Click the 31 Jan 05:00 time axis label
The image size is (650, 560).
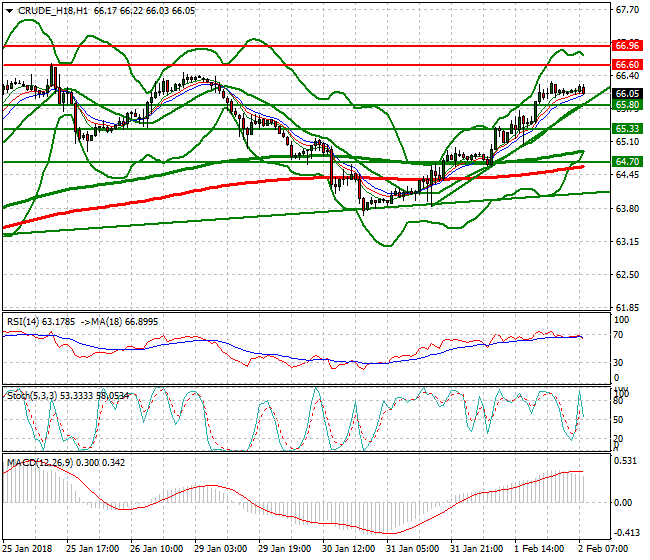point(411,549)
